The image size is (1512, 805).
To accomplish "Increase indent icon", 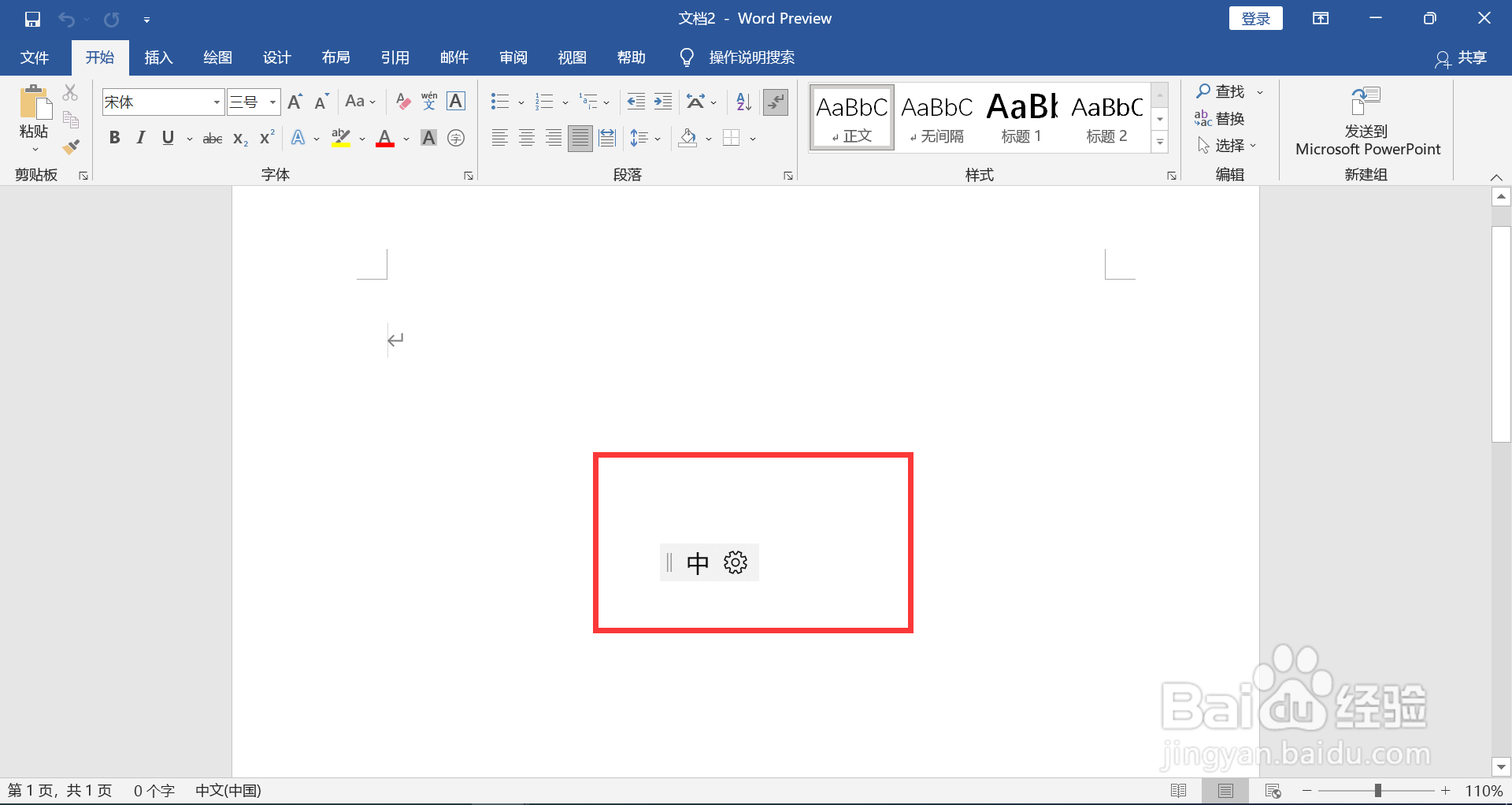I will click(663, 102).
